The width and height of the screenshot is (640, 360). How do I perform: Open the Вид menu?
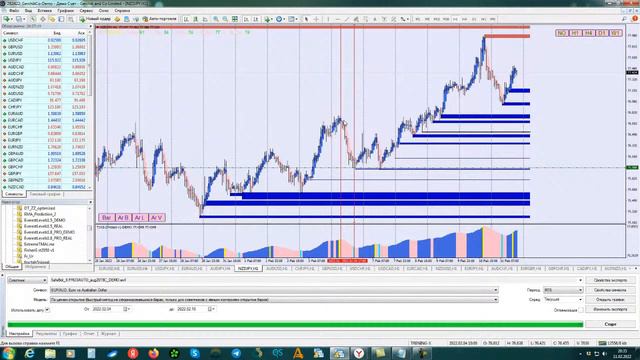click(29, 11)
